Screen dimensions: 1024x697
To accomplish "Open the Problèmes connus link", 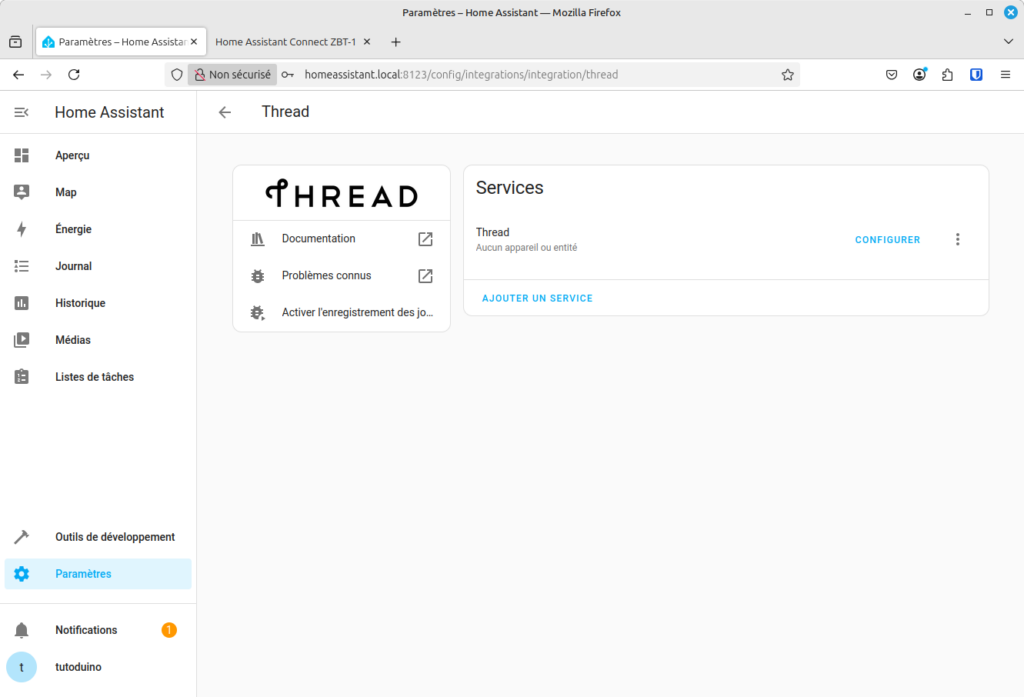I will 342,276.
